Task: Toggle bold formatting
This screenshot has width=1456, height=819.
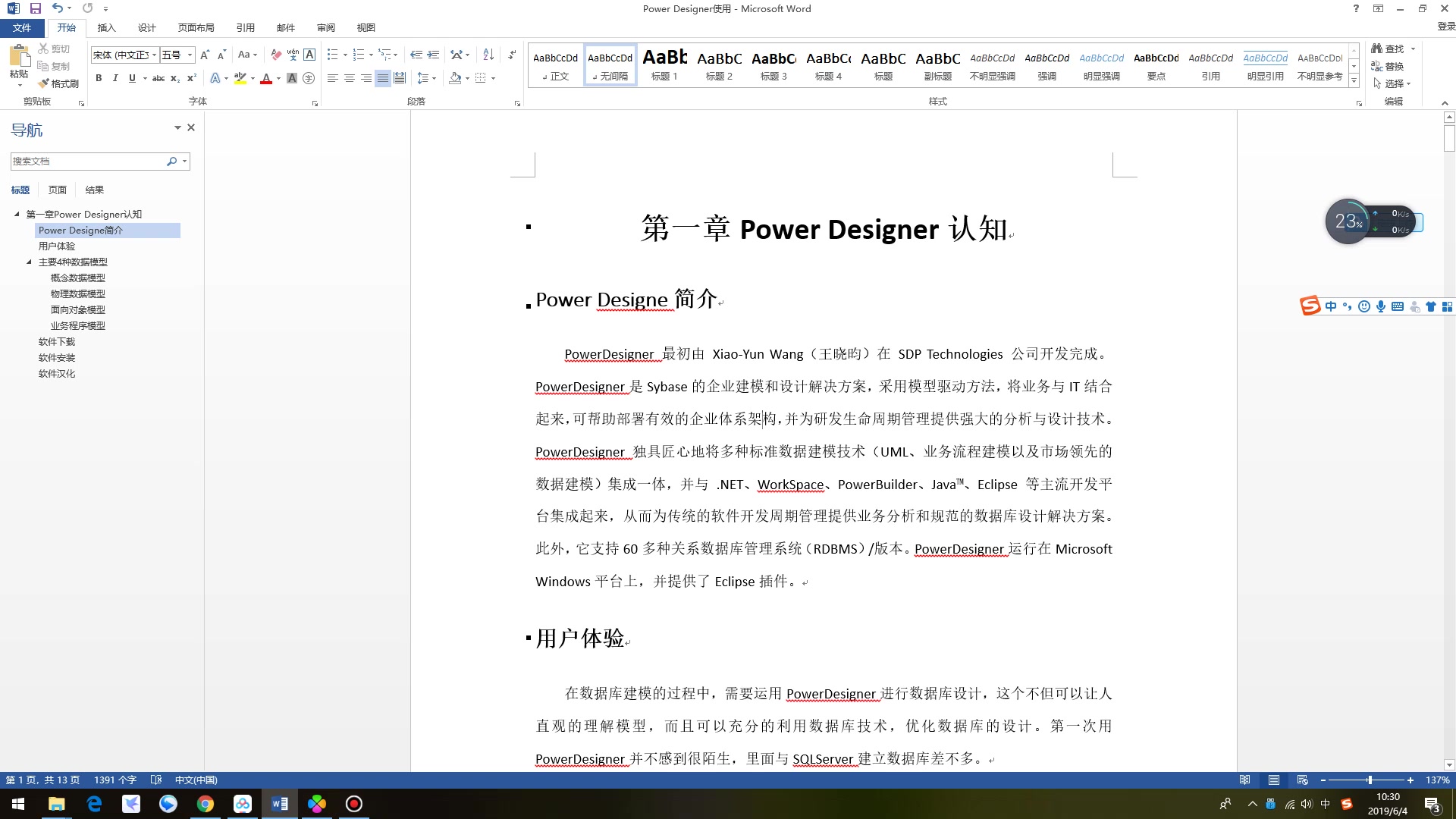Action: 99,78
